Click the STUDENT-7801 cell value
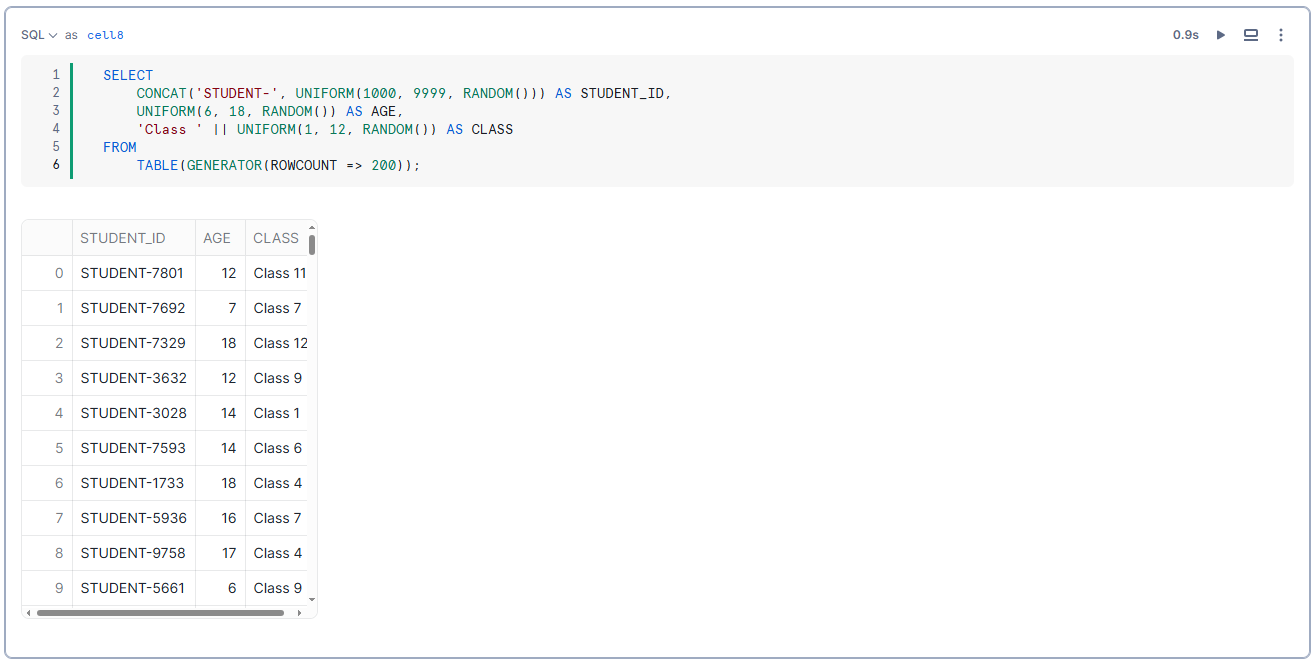This screenshot has height=663, width=1313. (x=133, y=272)
